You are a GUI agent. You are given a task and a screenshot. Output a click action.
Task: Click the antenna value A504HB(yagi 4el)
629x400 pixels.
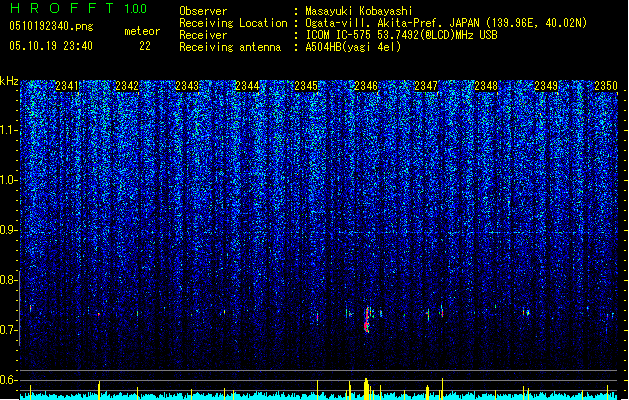click(x=353, y=47)
